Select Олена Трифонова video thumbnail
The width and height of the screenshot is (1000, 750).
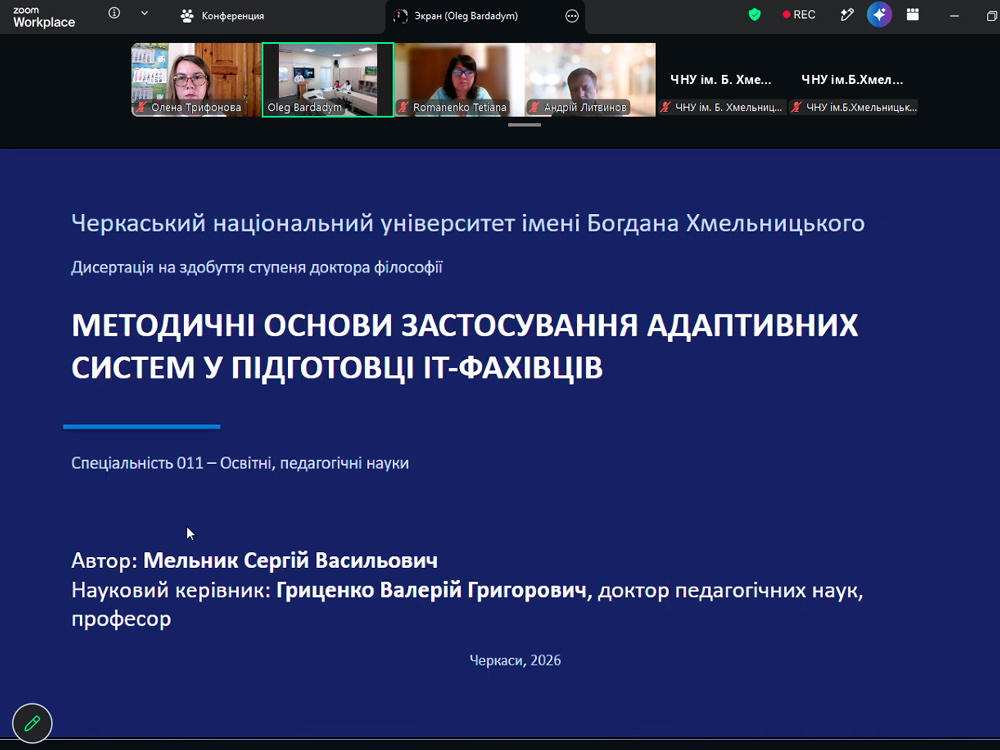(x=196, y=80)
